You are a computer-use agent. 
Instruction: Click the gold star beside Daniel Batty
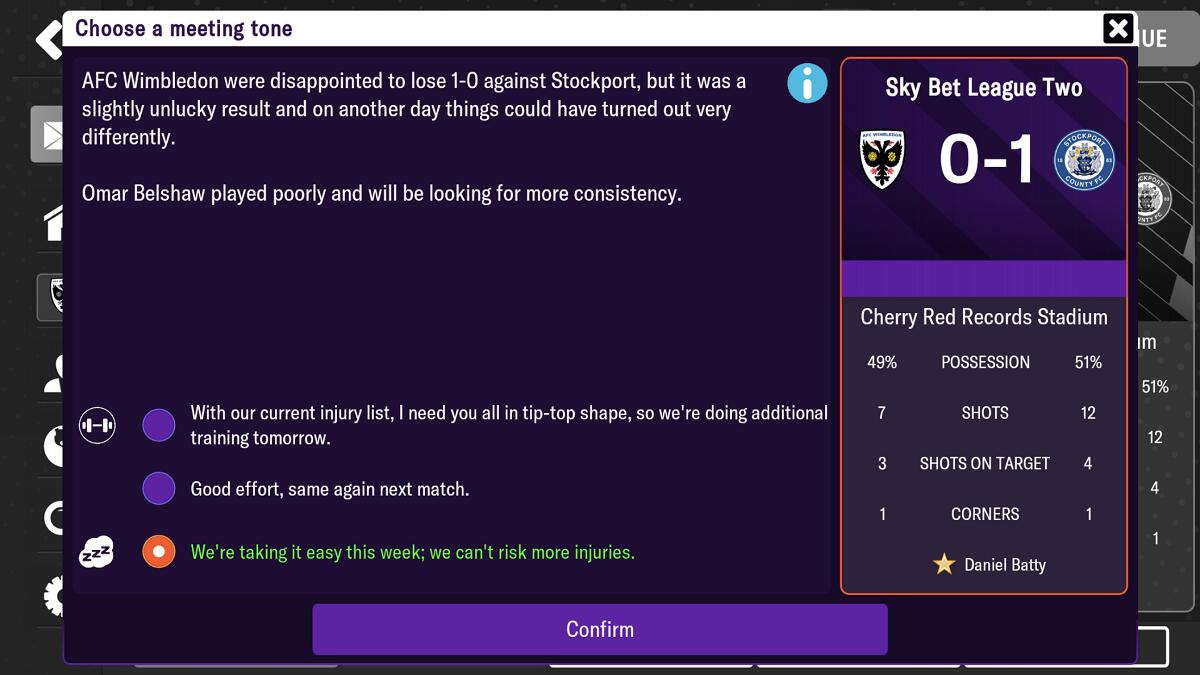coord(944,565)
